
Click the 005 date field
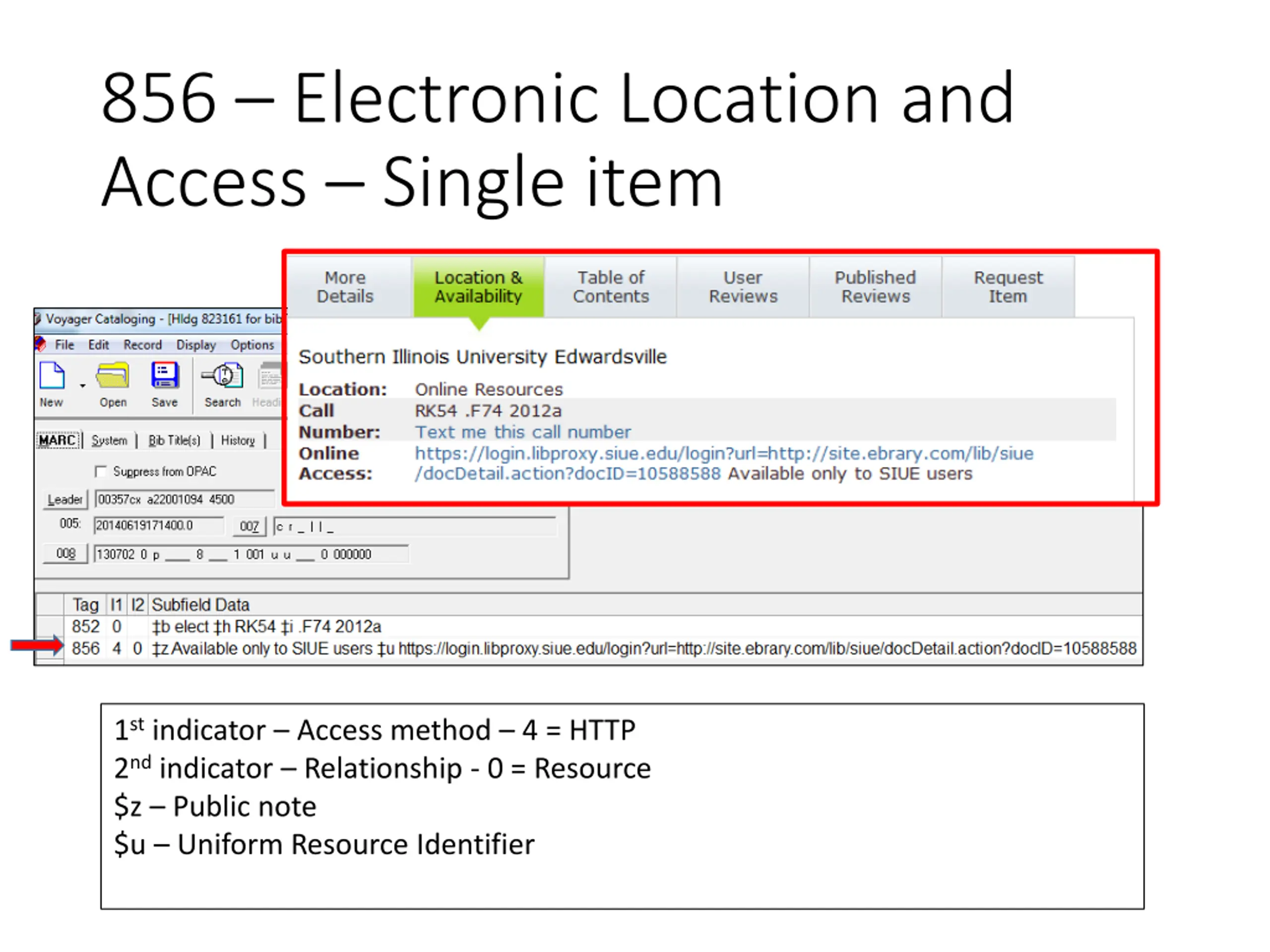pyautogui.click(x=158, y=526)
